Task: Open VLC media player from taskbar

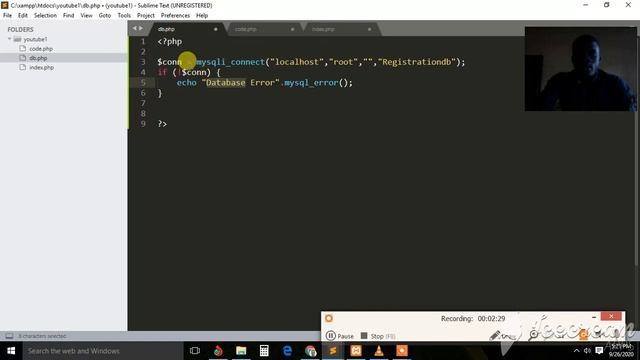Action: pos(379,351)
